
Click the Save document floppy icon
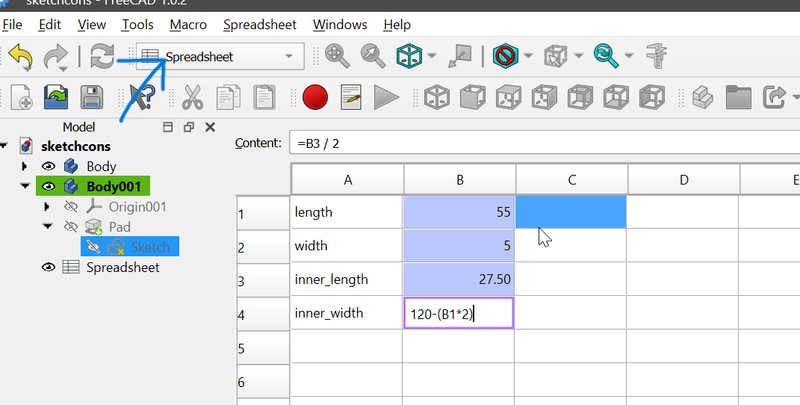[x=92, y=97]
